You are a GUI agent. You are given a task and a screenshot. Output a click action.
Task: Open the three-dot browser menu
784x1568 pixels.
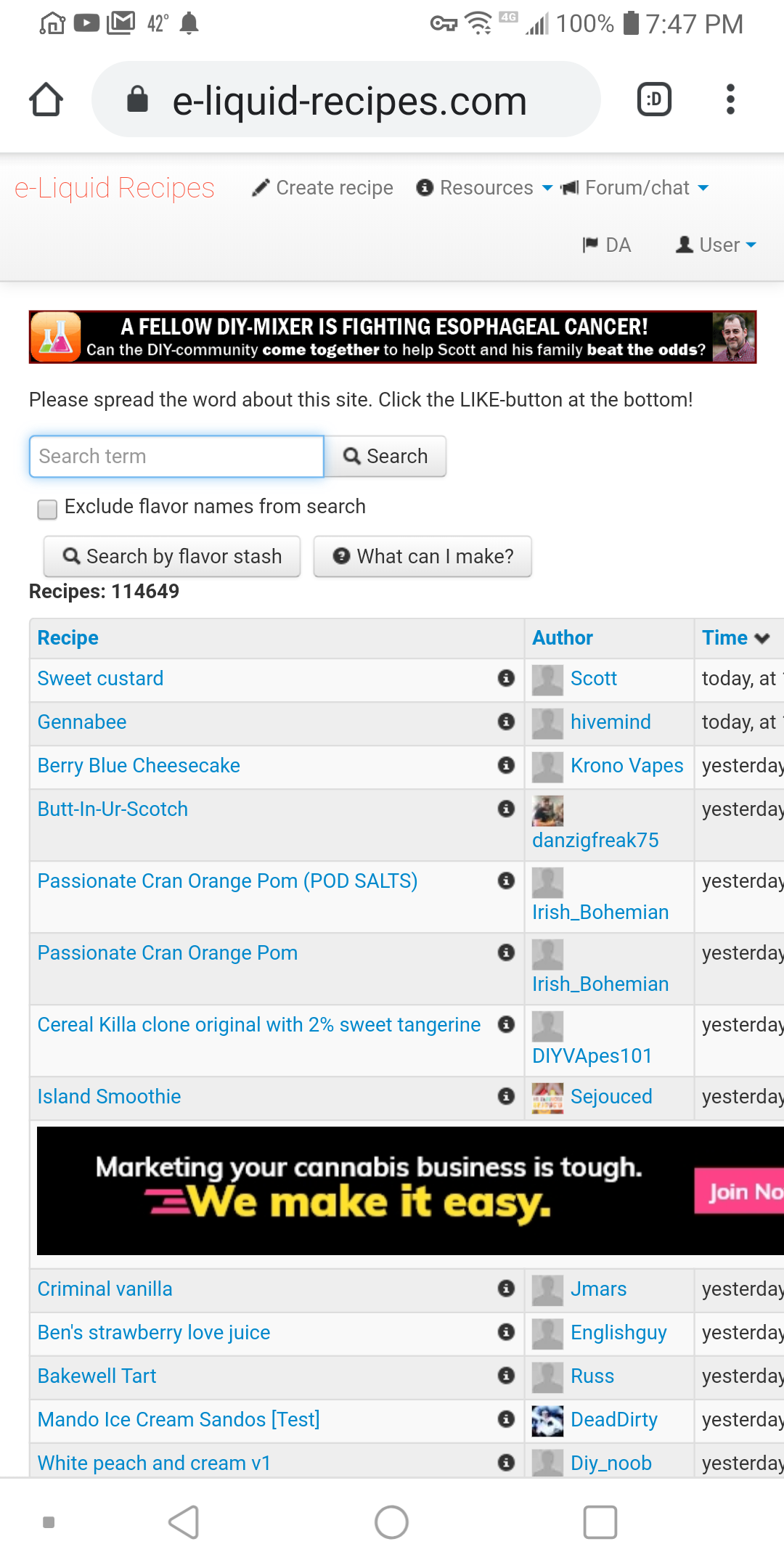pos(730,99)
